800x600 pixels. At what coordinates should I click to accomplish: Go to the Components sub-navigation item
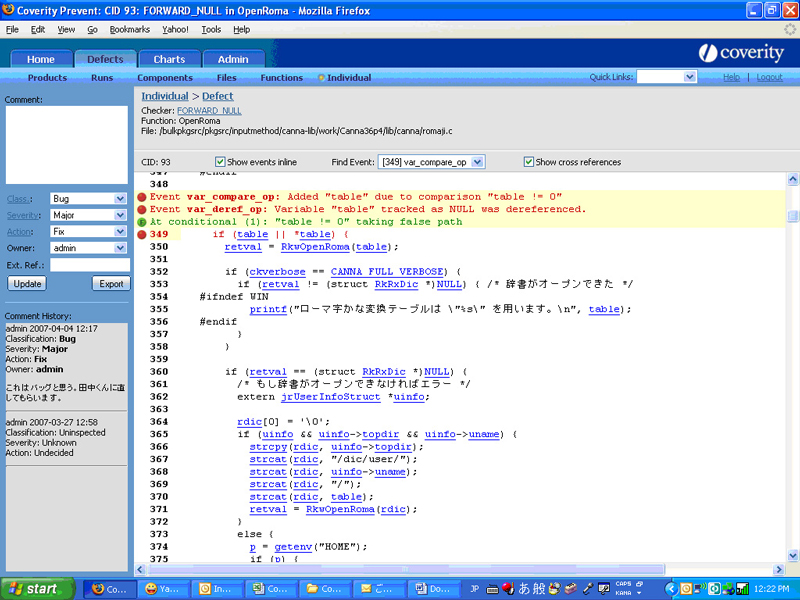(x=165, y=78)
